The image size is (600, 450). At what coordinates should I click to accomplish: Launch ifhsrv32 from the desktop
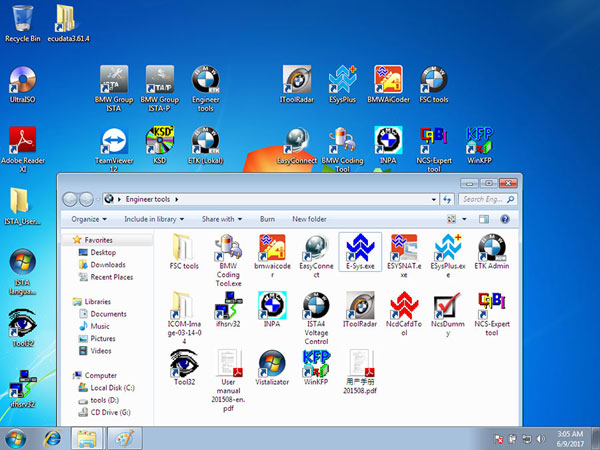point(22,388)
